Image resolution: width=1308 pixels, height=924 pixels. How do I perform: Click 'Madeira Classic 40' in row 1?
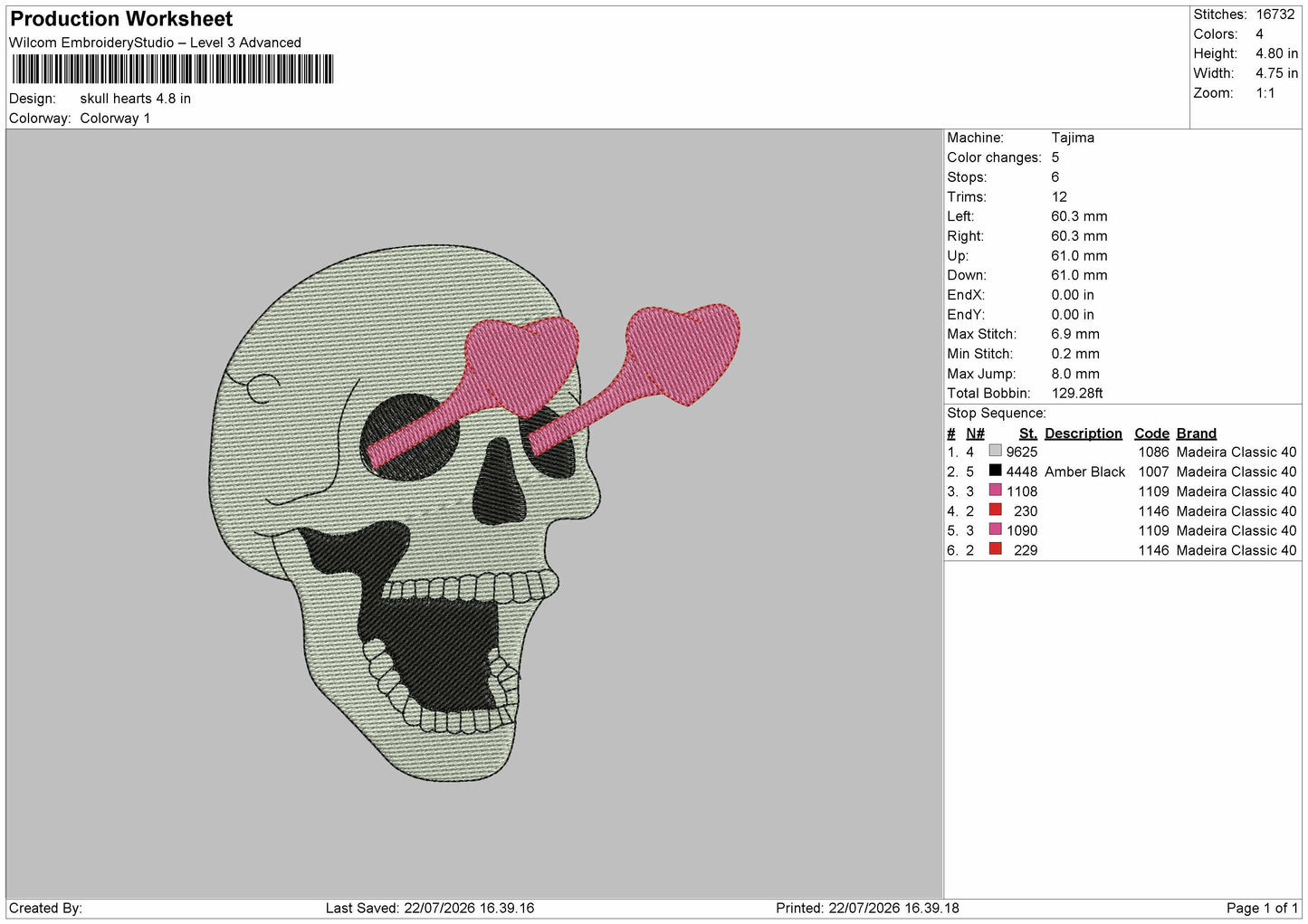point(1236,452)
